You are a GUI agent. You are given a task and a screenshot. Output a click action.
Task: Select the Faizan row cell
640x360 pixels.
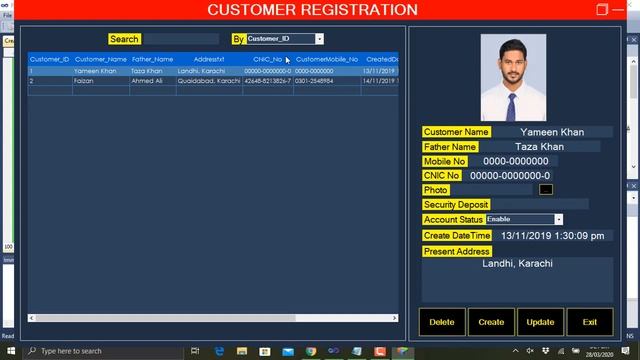coord(101,81)
